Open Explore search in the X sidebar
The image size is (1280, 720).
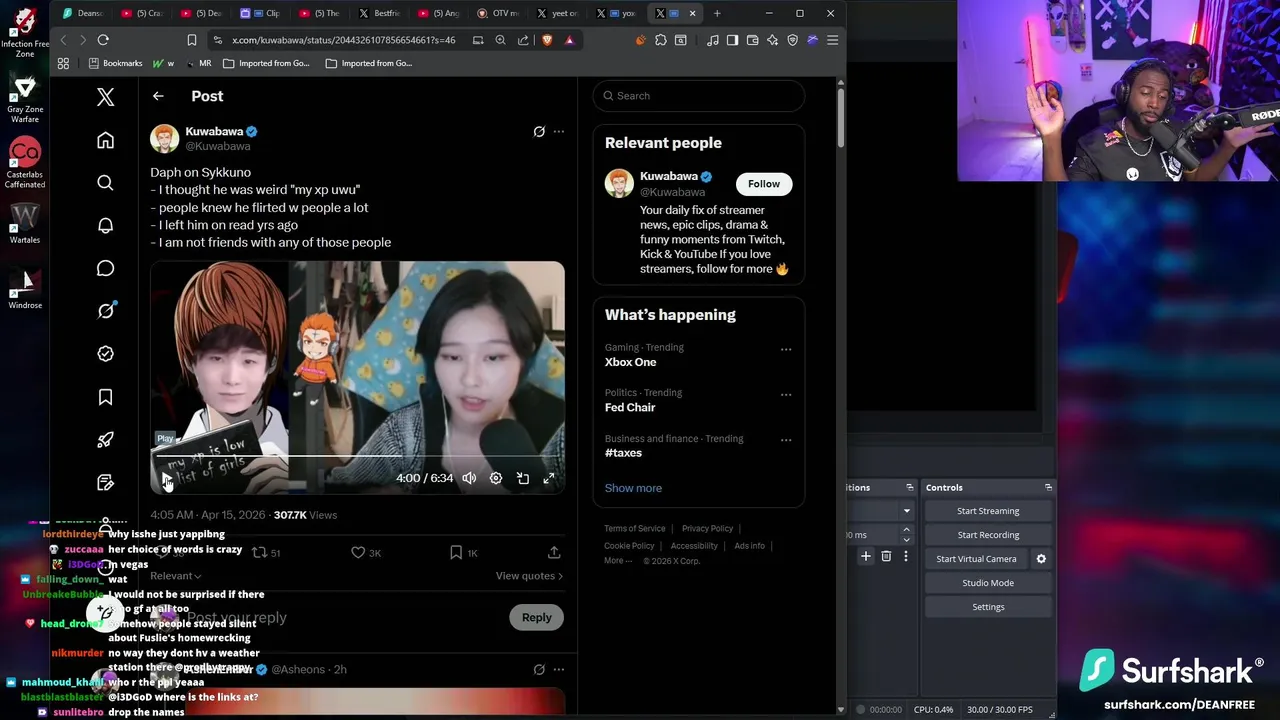(105, 183)
